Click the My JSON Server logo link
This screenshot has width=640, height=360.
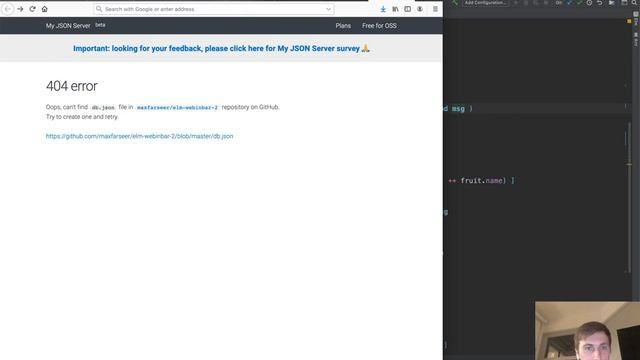point(68,26)
